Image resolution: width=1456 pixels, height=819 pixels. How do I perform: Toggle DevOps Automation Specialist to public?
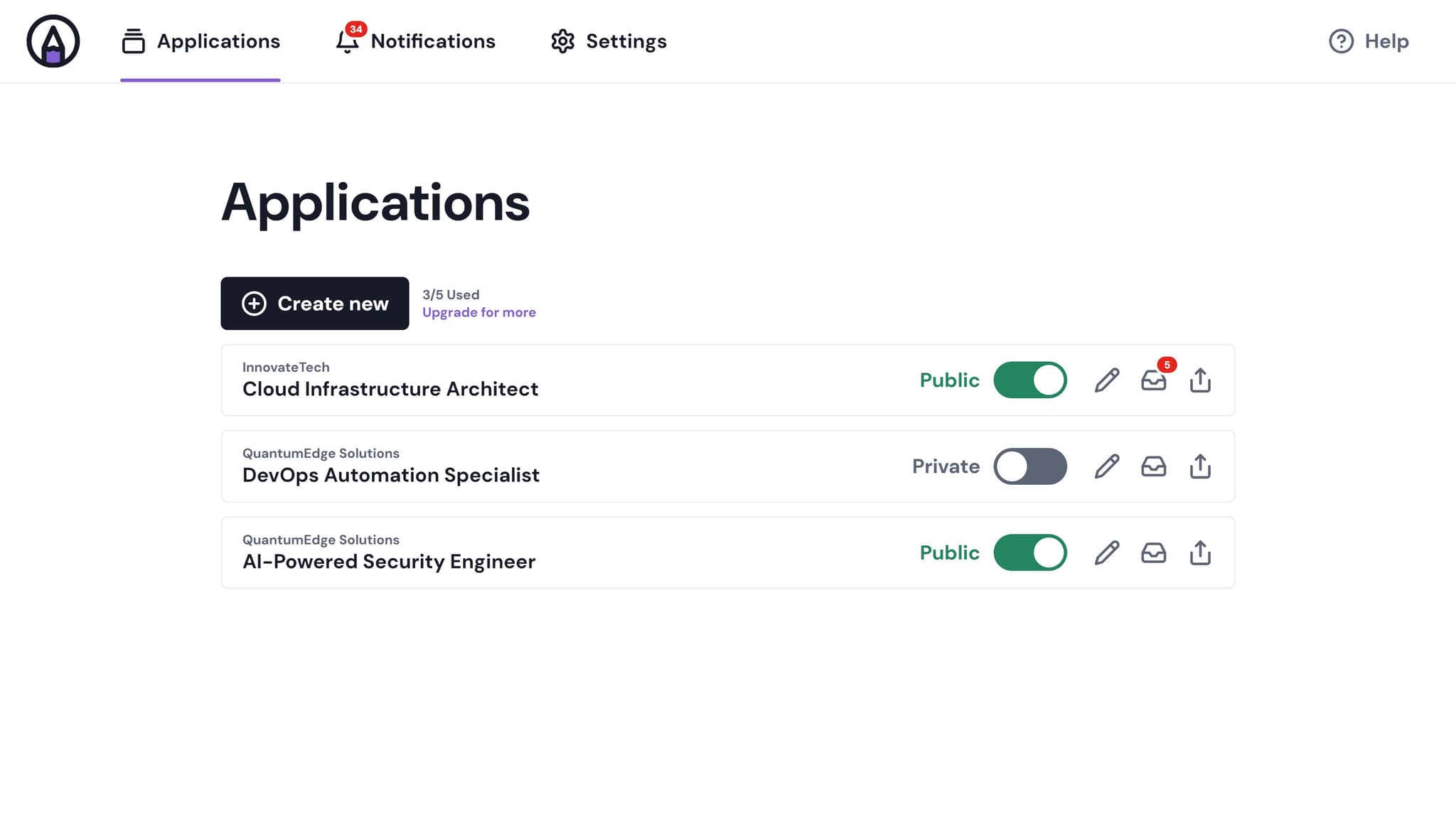pyautogui.click(x=1030, y=466)
